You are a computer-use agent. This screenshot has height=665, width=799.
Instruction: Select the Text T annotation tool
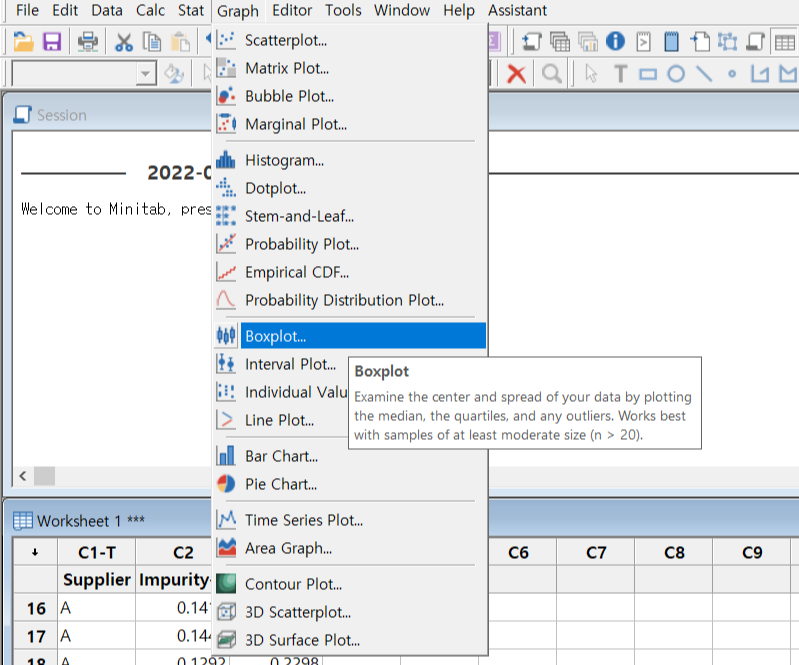[620, 74]
